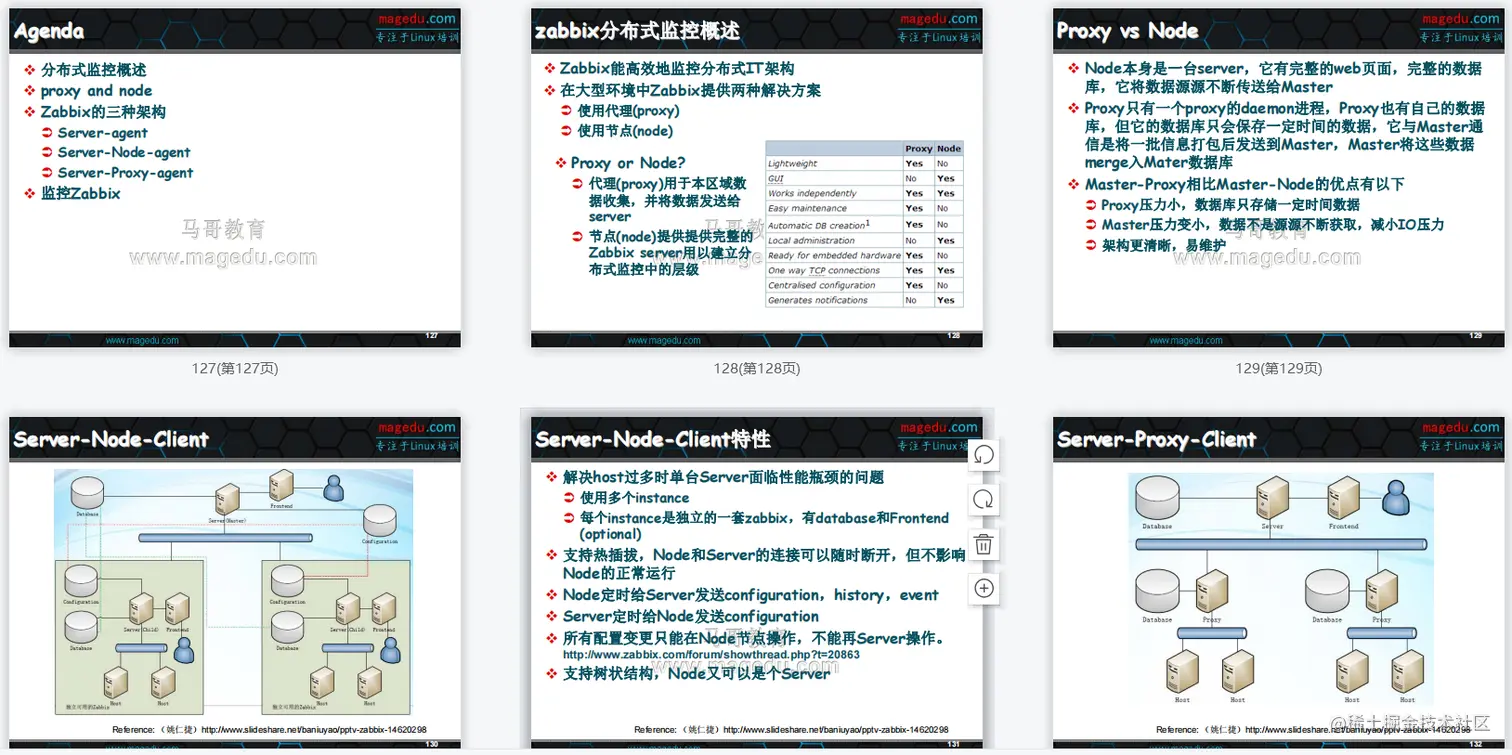Click '使用多个instance' bullet text
The width and height of the screenshot is (1512, 755).
tap(635, 498)
